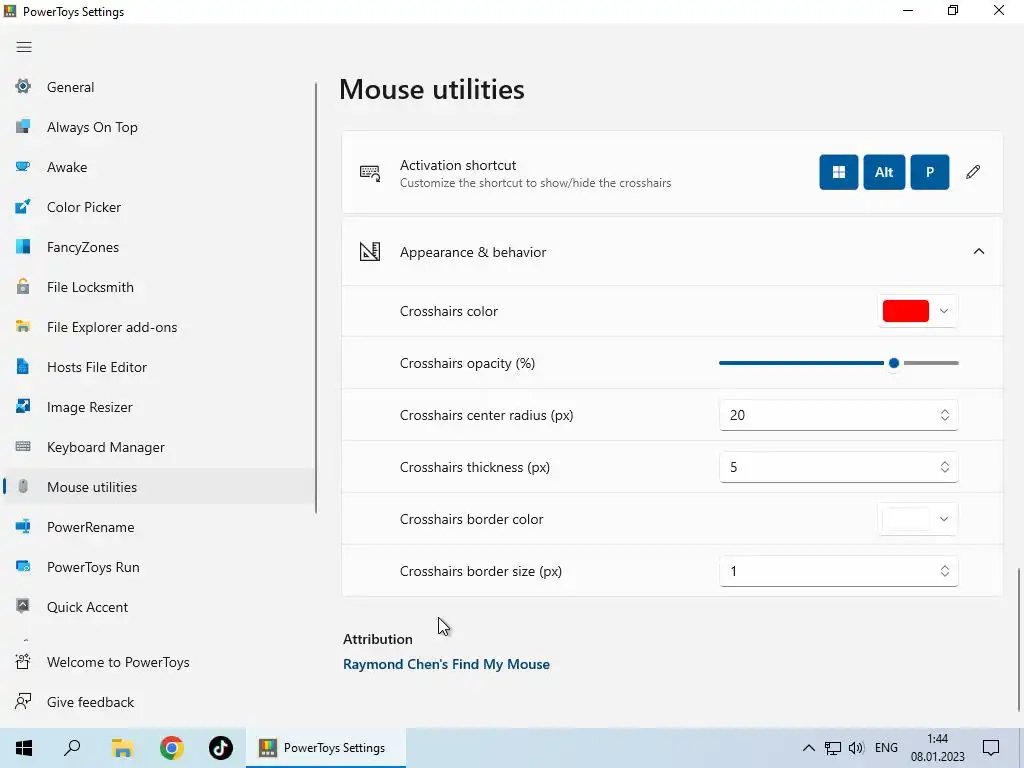Click the Image Resizer icon
This screenshot has width=1024, height=768.
[x=23, y=407]
